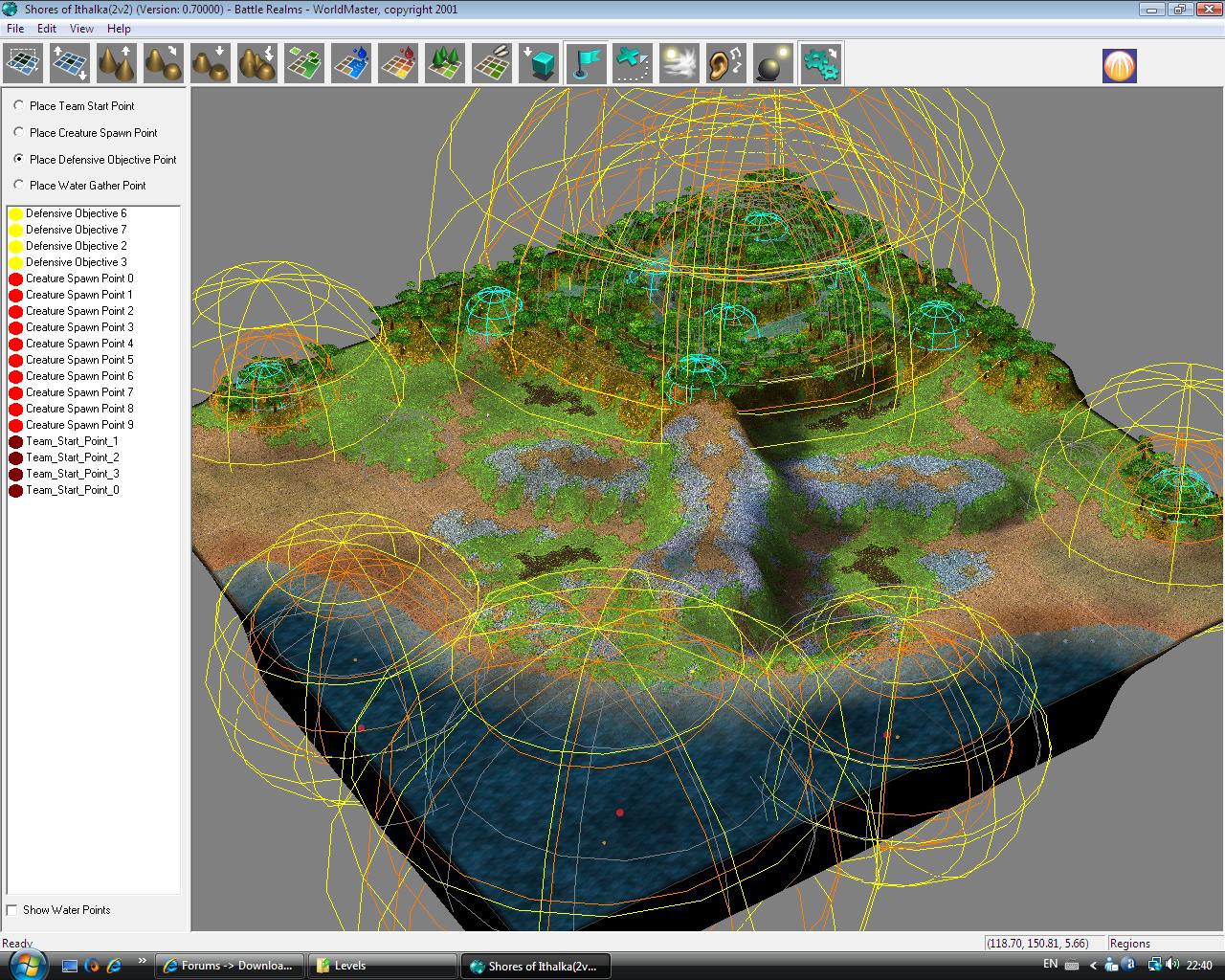Open the fog effects tool
This screenshot has height=980, width=1225.
coord(679,64)
